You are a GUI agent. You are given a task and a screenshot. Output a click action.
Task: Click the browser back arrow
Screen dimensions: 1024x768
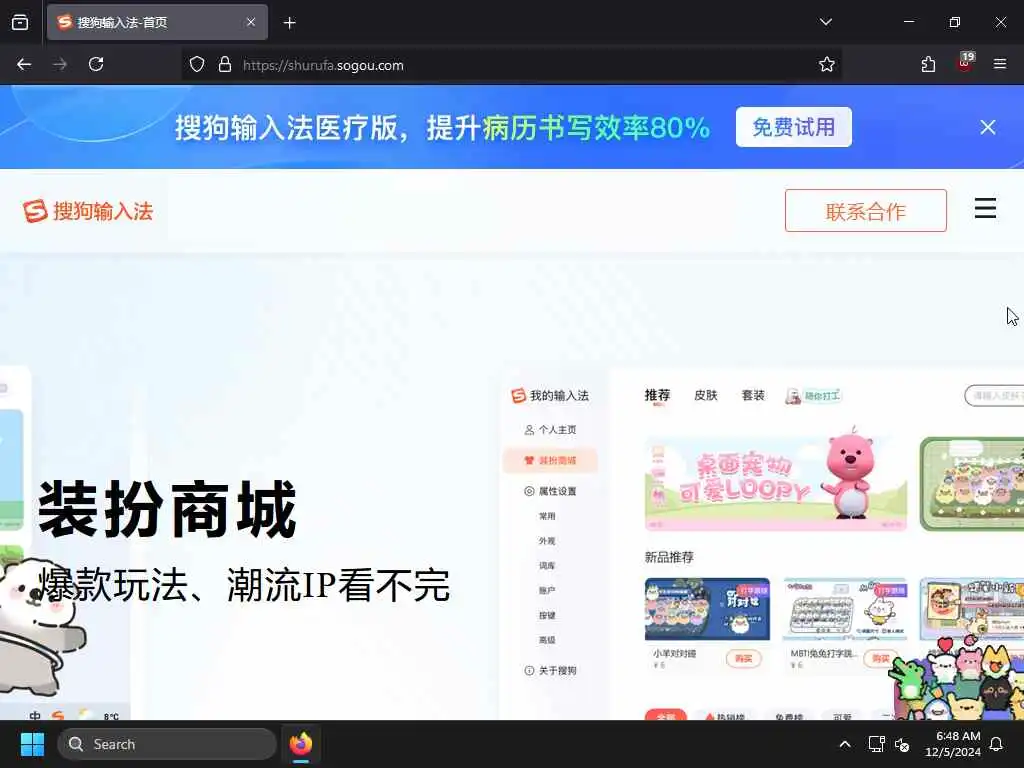pos(24,65)
